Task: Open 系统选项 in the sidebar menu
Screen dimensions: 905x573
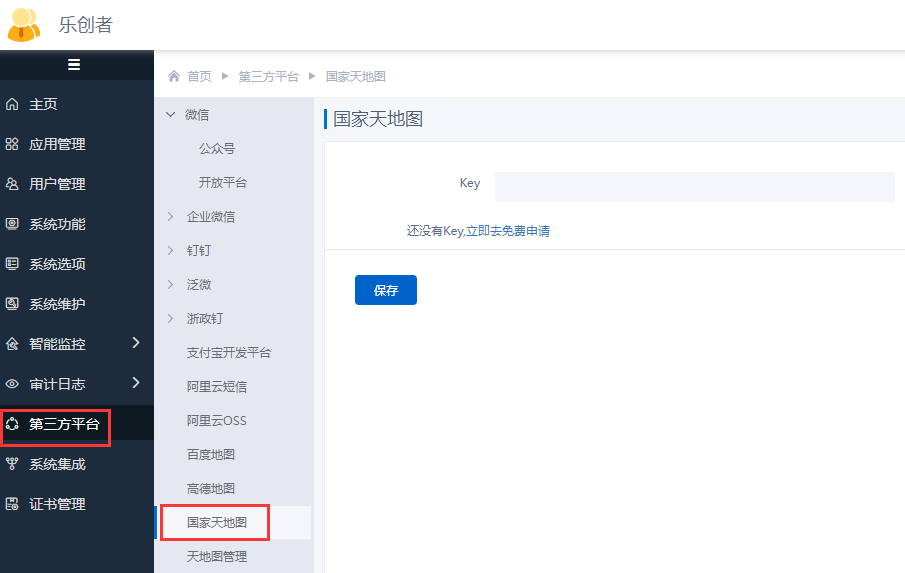Action: (57, 264)
